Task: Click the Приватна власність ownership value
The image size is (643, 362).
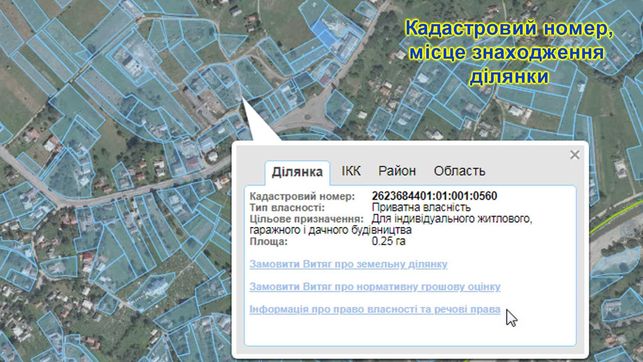Action: 421,207
